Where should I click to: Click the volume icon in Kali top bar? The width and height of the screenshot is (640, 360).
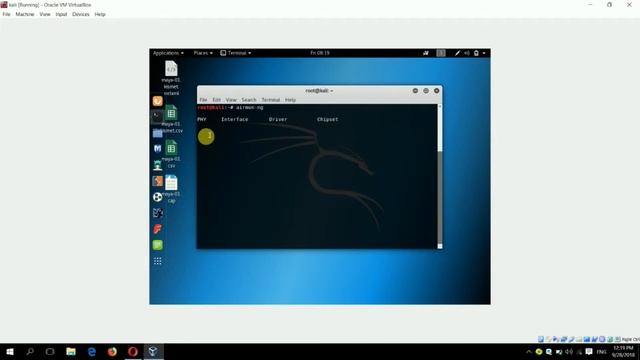467,53
